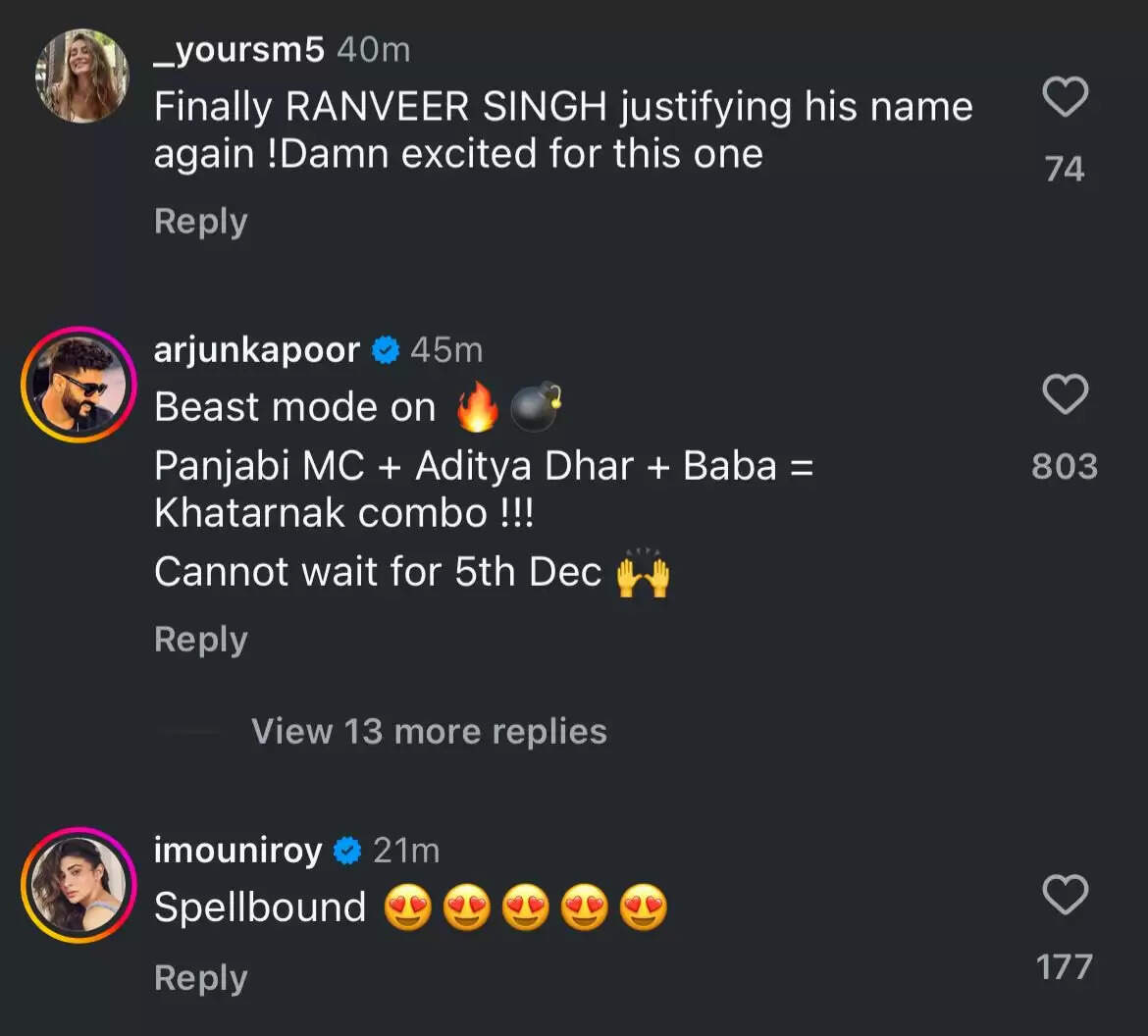1148x1036 pixels.
Task: Reply to imouniroy's Spellbound comment
Action: tap(200, 978)
